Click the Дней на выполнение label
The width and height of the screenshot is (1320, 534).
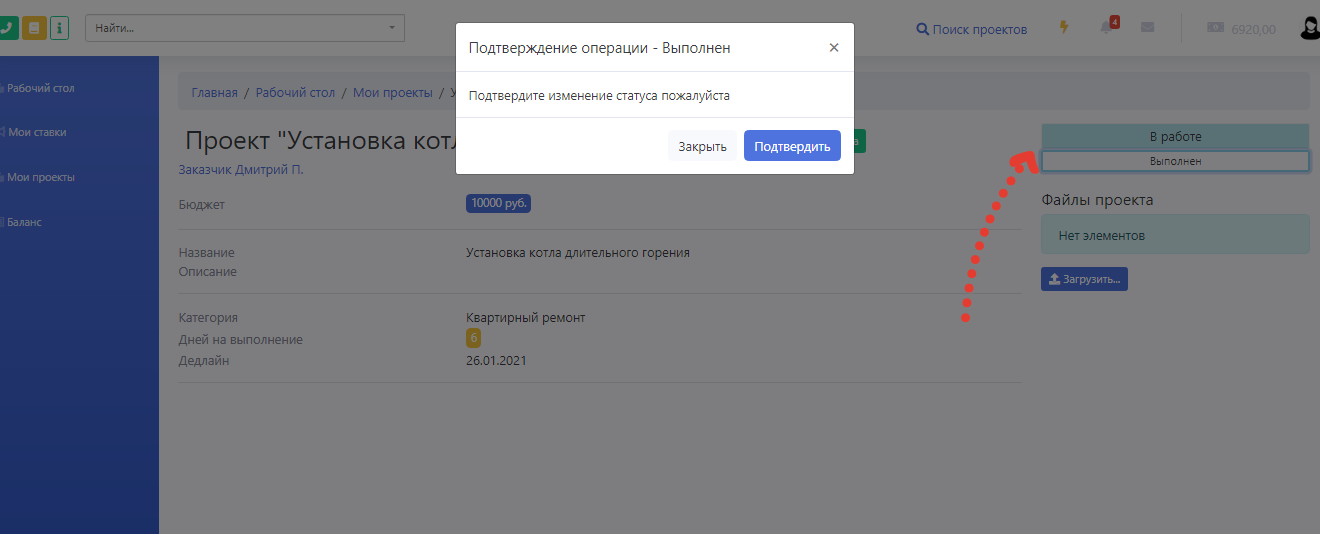point(240,339)
